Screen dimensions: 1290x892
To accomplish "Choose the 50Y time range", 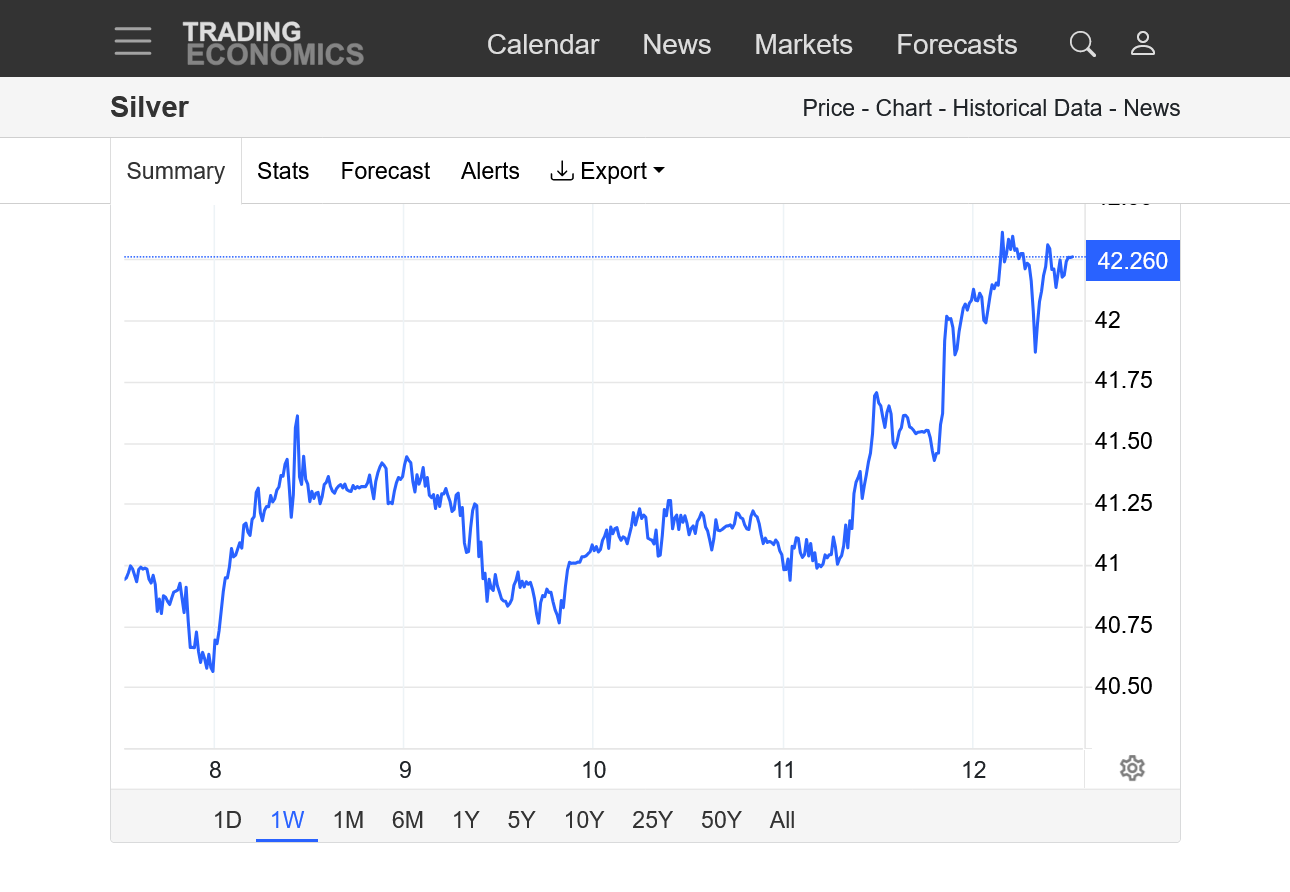I will tap(720, 820).
